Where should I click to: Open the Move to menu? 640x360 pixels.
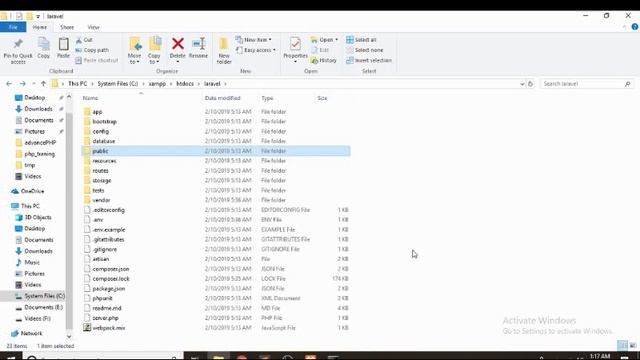[x=134, y=51]
